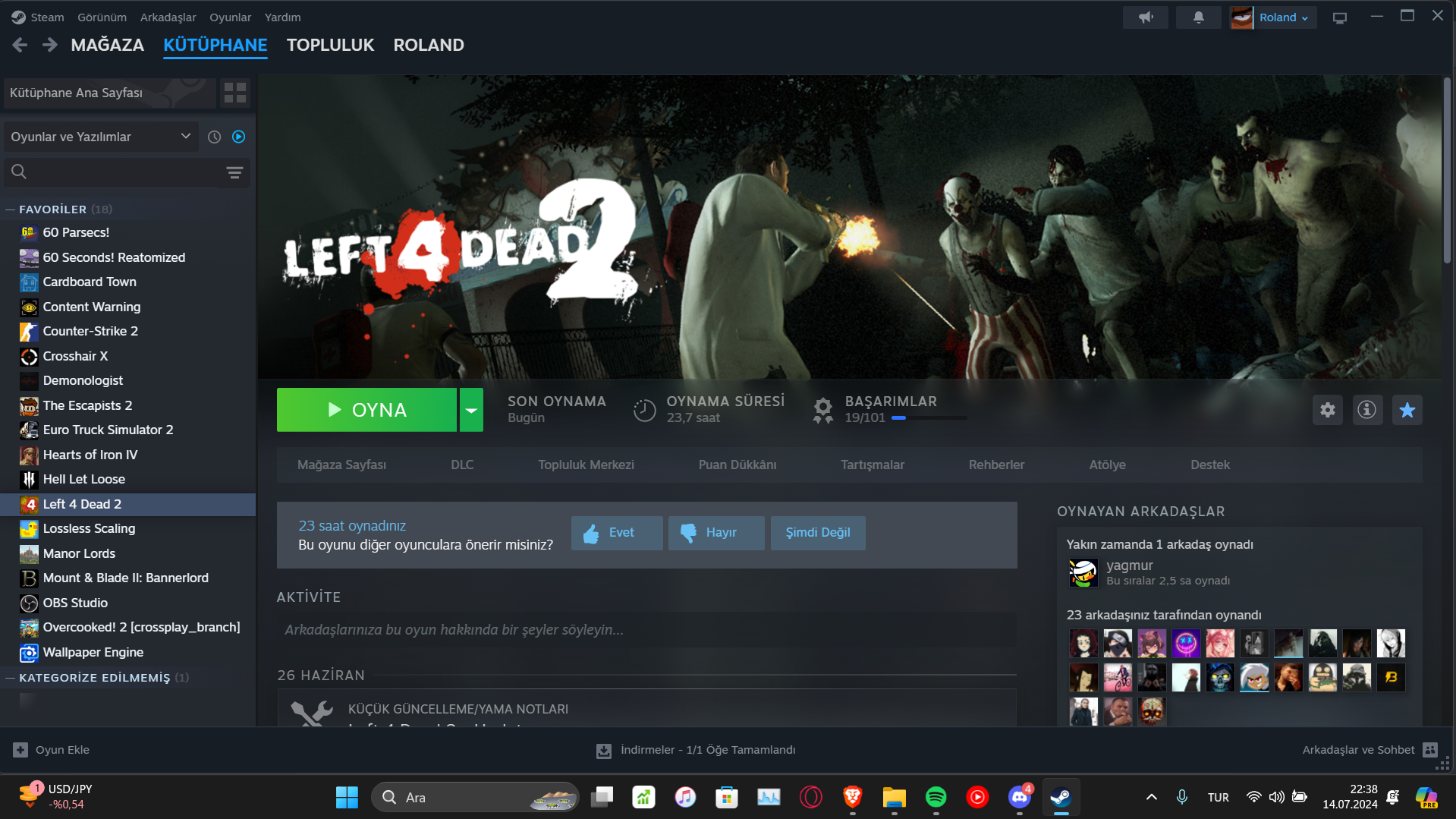Image resolution: width=1456 pixels, height=819 pixels.
Task: Open the notifications bell
Action: [x=1199, y=17]
